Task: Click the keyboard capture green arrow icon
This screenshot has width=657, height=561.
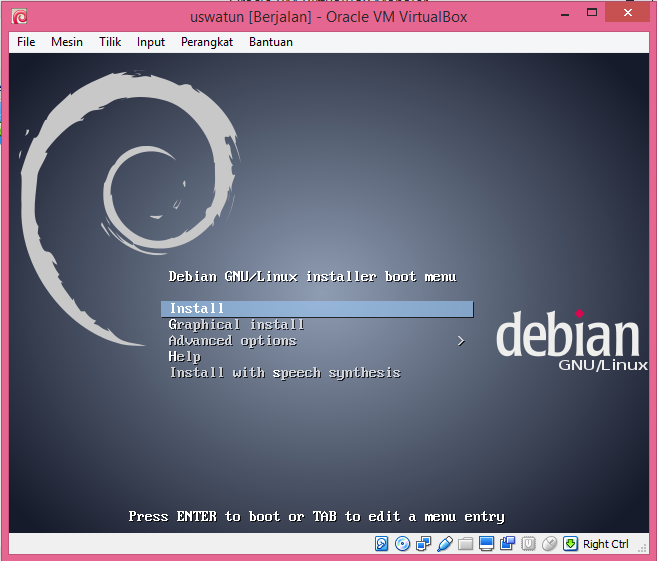Action: pos(570,544)
